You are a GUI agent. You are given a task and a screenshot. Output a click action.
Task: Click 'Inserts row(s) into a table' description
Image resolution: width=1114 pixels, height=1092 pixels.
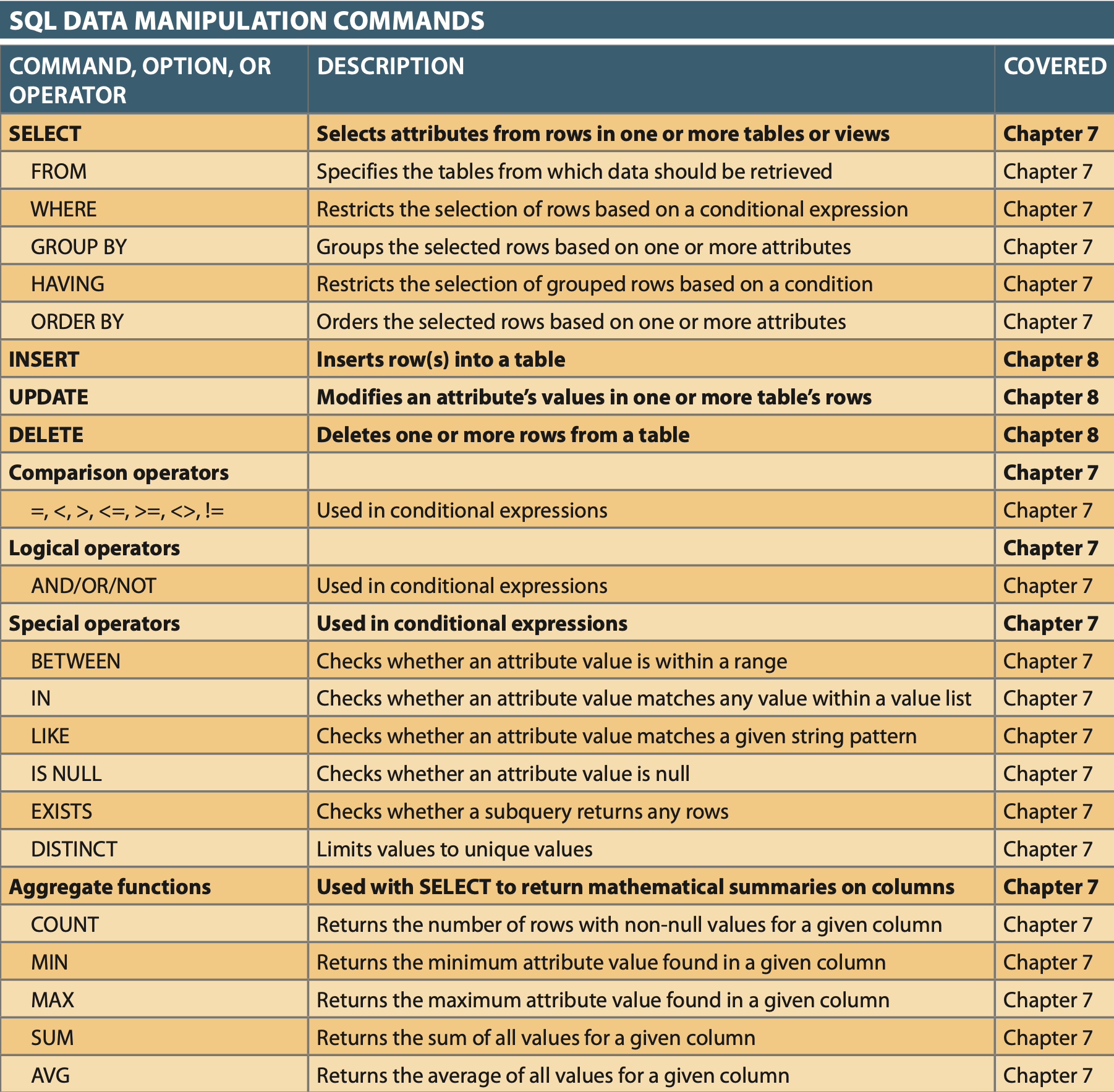441,360
